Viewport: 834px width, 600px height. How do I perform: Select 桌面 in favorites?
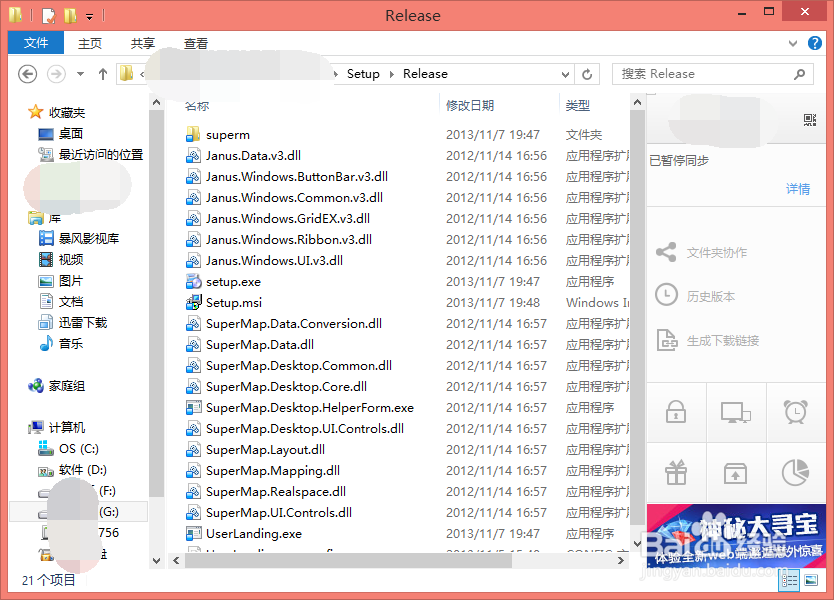pyautogui.click(x=71, y=134)
